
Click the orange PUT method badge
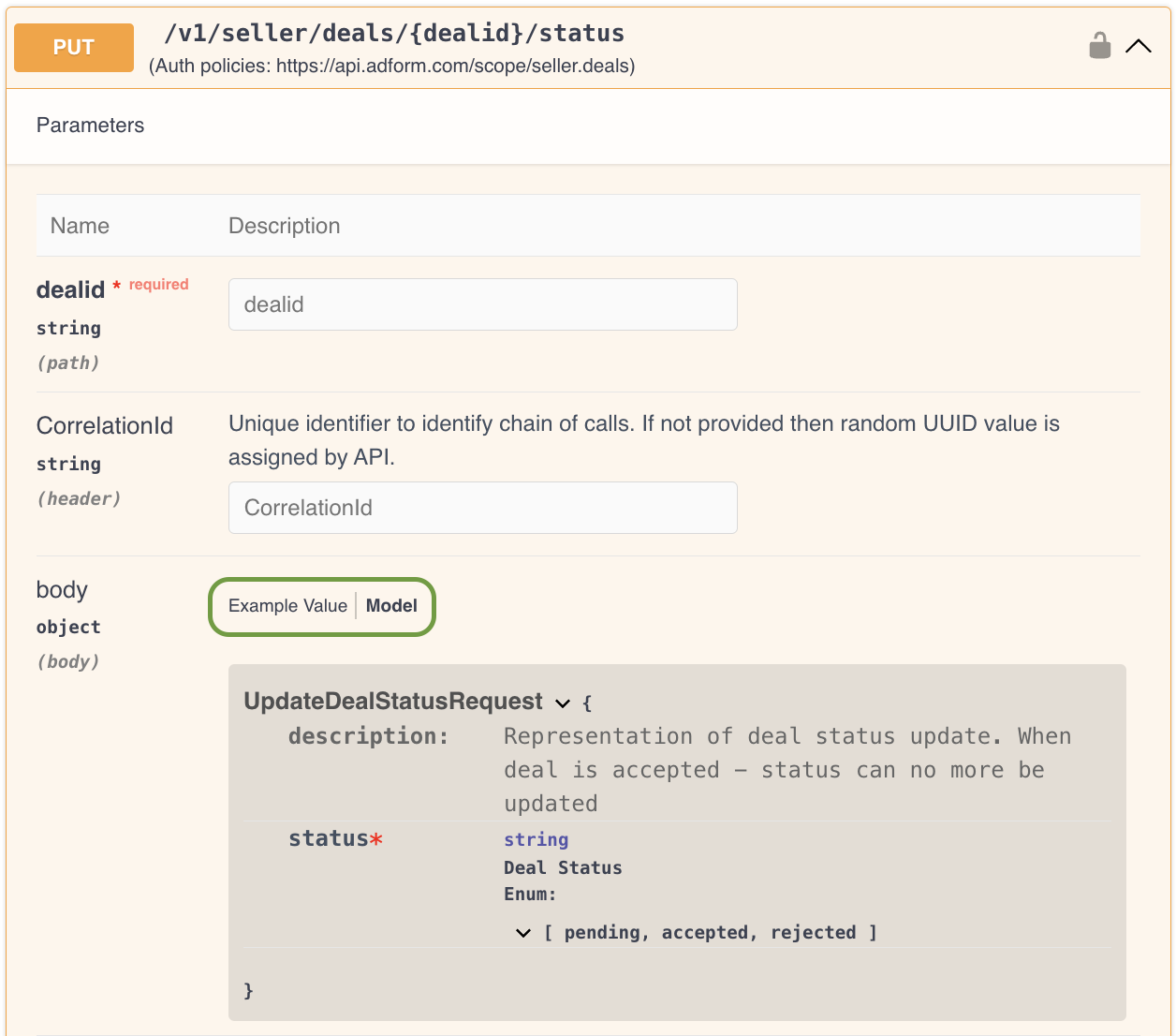point(74,47)
